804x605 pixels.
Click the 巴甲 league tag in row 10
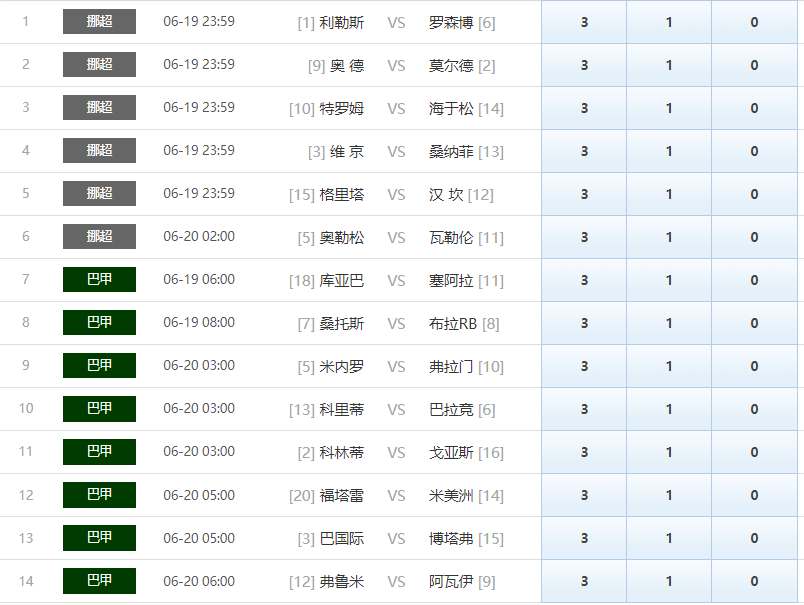(99, 409)
